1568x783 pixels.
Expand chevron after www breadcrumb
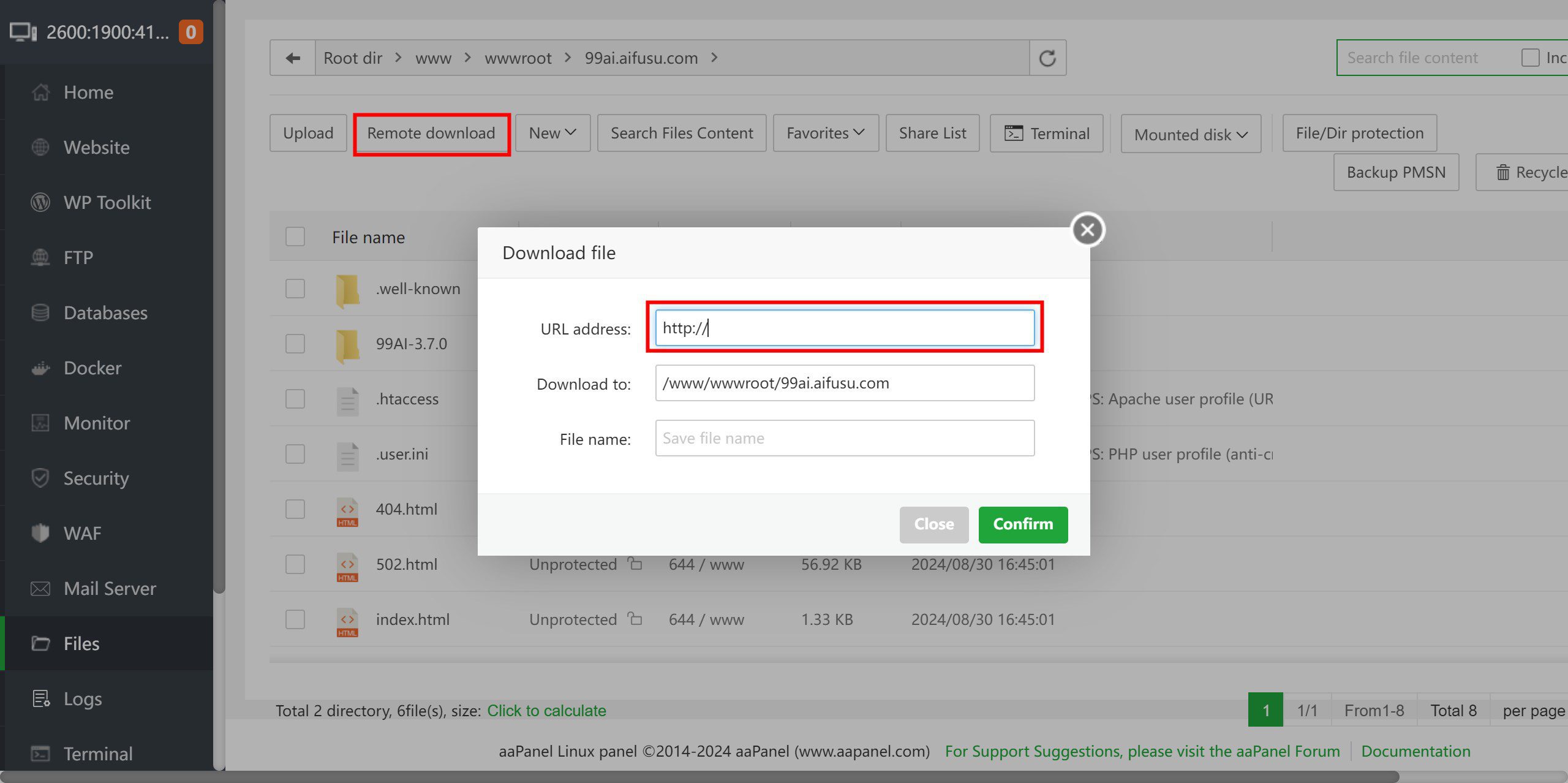pyautogui.click(x=467, y=58)
